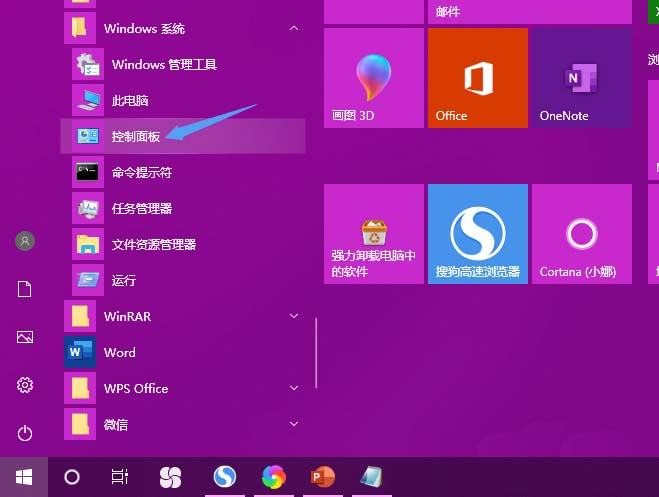Open 任务管理器 entry
This screenshot has width=659, height=497.
click(x=183, y=208)
